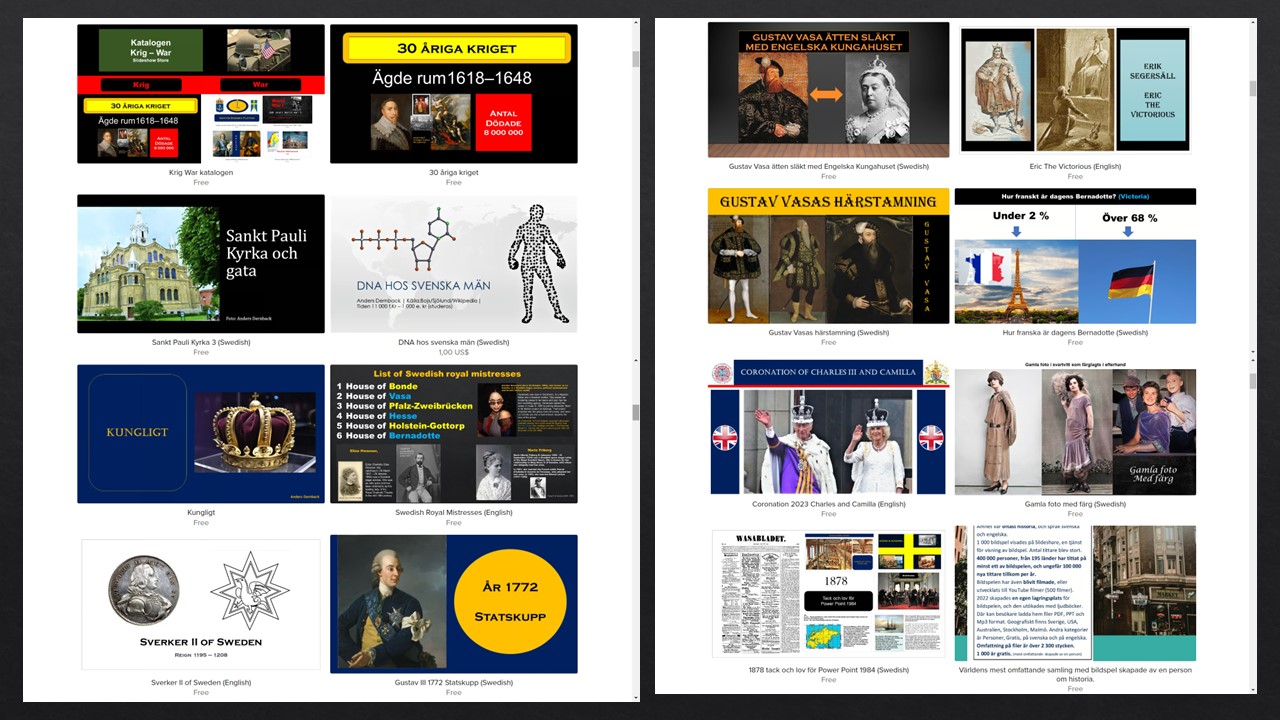1280x720 pixels.
Task: Follow the 'DNA hos svenska män (Swedish)' link
Action: (x=454, y=342)
